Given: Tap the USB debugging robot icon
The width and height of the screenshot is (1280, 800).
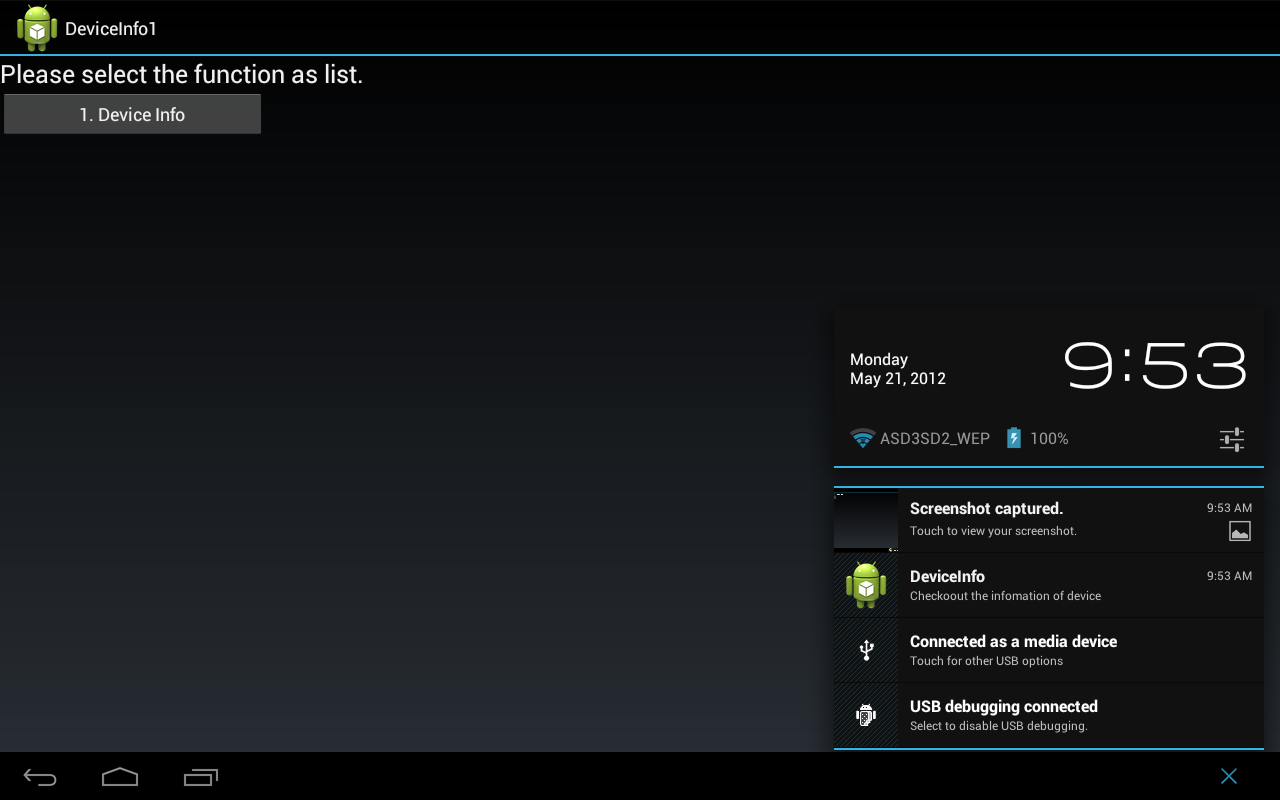Looking at the screenshot, I should 865,714.
